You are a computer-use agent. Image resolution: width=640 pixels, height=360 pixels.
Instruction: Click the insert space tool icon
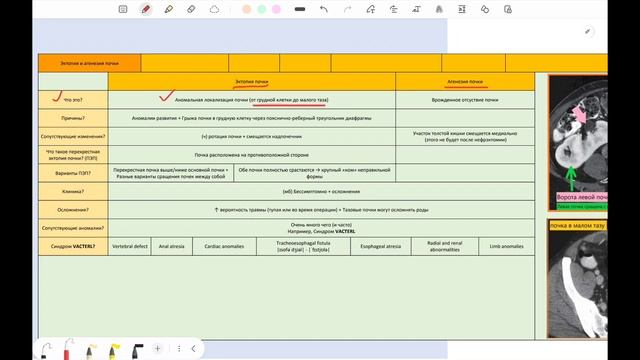point(462,9)
